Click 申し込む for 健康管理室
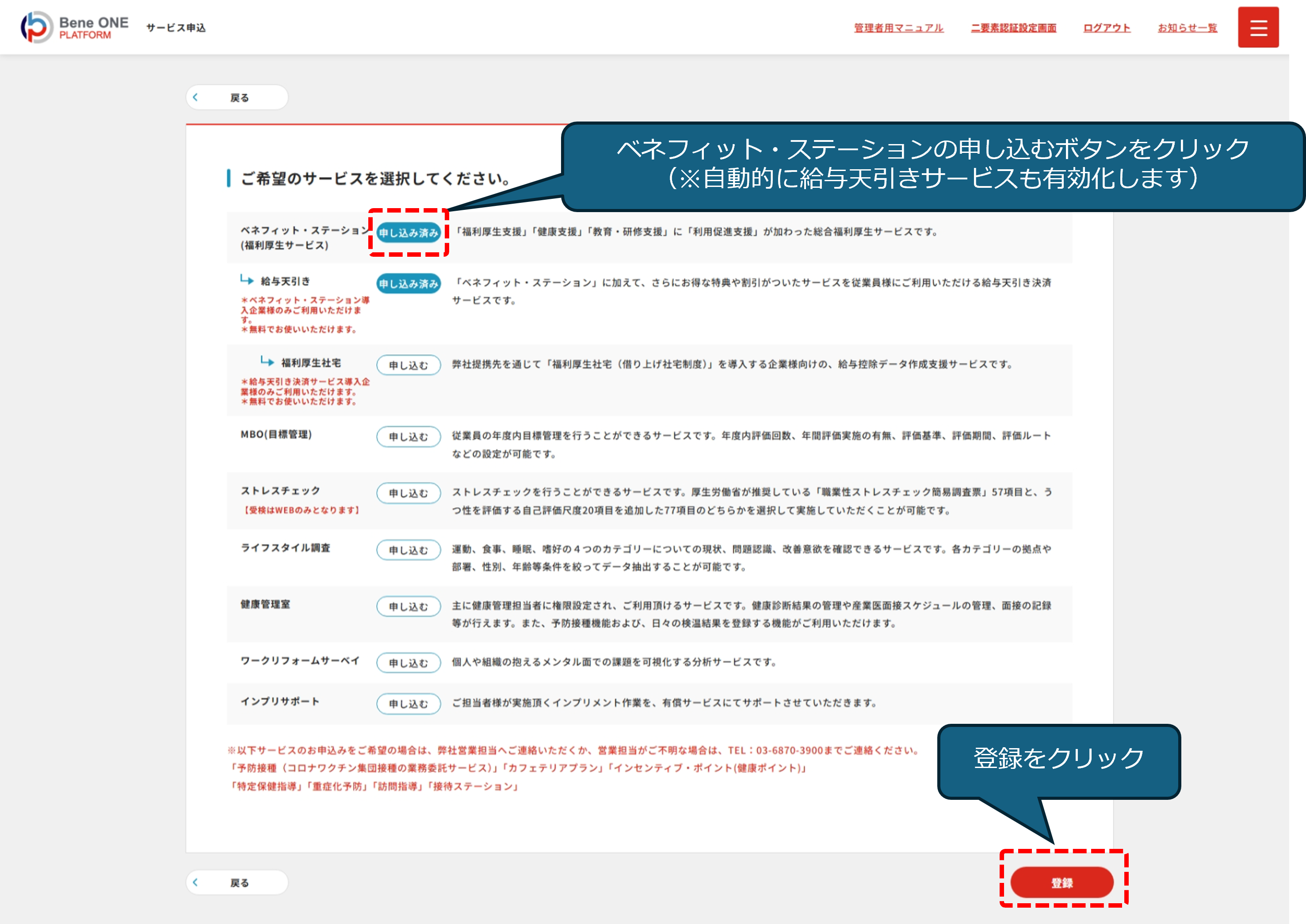 coord(408,607)
